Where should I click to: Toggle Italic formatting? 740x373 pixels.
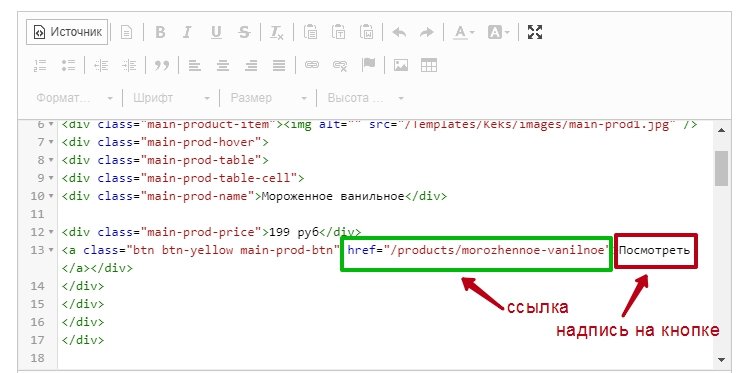pos(187,33)
